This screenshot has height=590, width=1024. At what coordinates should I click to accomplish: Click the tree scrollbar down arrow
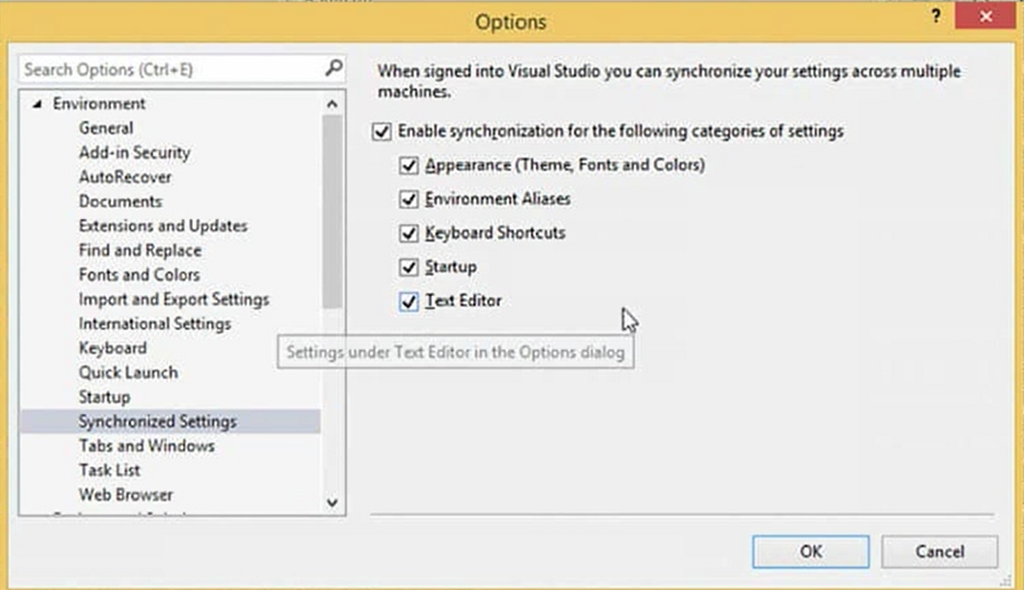click(x=332, y=502)
